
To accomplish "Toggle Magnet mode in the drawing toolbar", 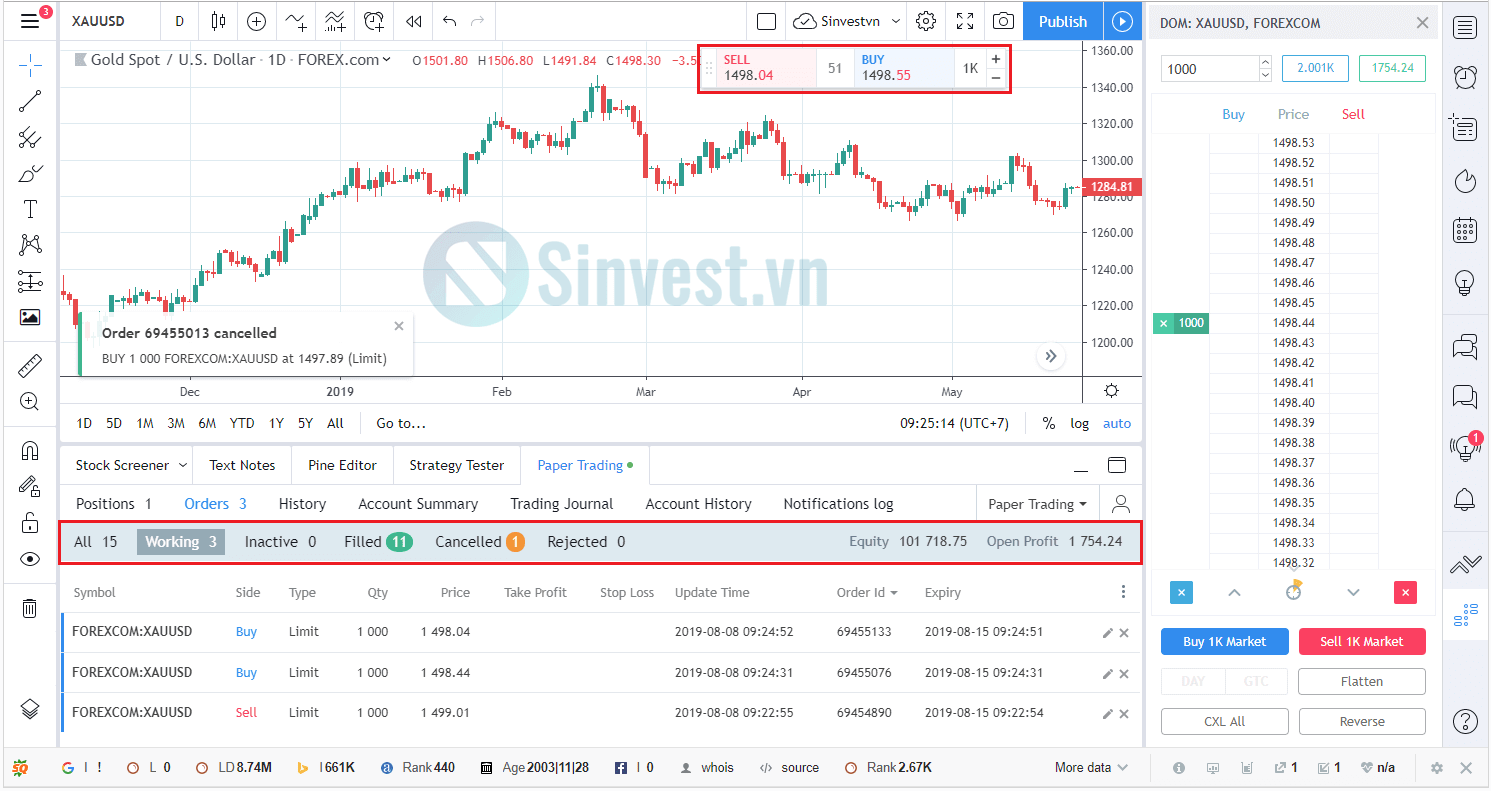I will point(30,451).
